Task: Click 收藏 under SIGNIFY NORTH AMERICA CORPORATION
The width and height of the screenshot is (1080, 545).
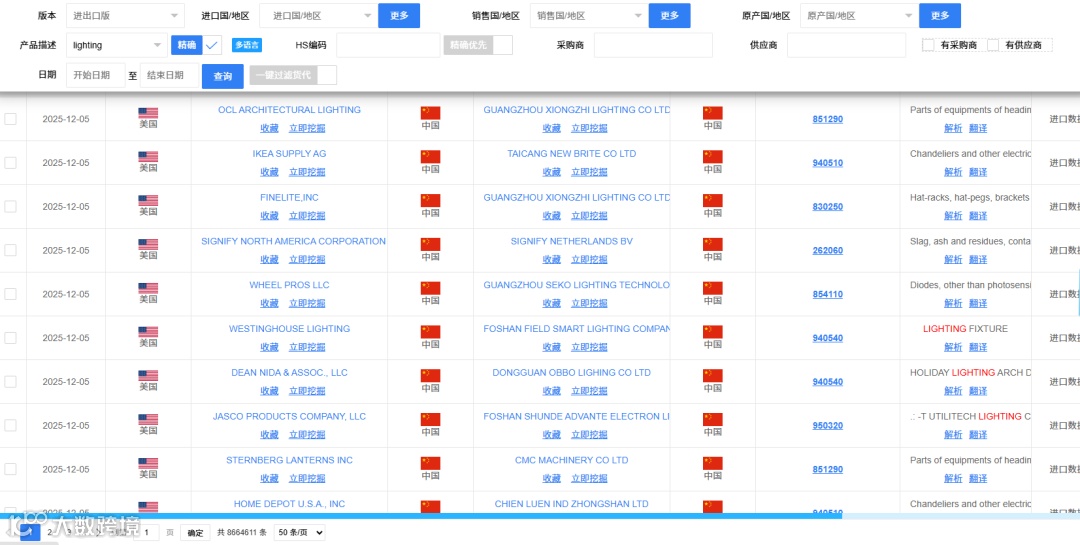Action: pyautogui.click(x=269, y=260)
